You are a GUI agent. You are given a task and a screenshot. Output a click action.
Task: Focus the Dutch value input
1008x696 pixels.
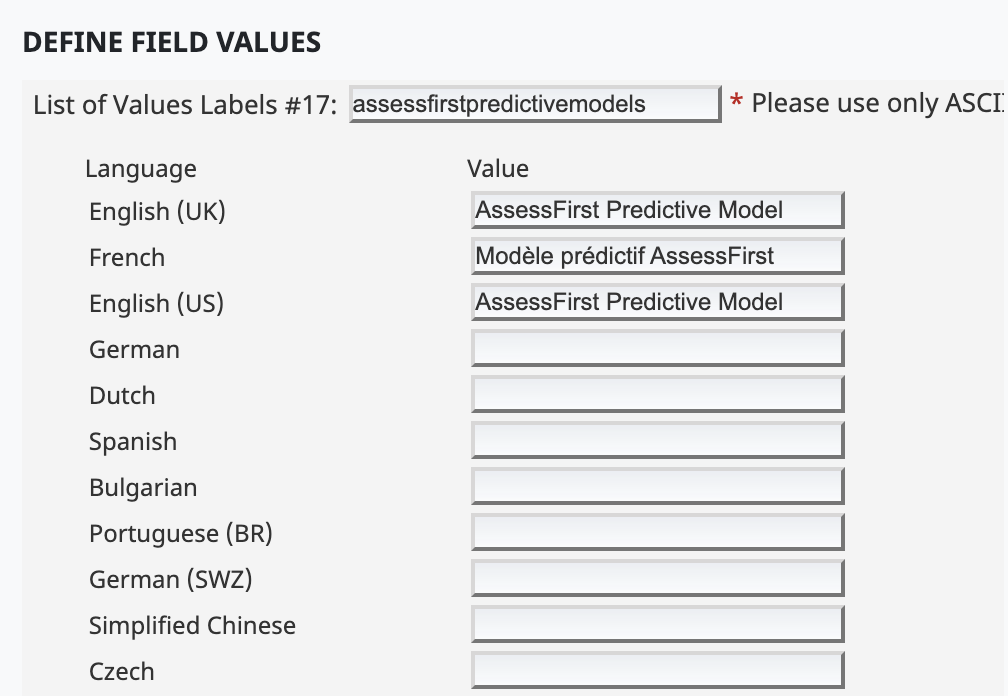657,395
